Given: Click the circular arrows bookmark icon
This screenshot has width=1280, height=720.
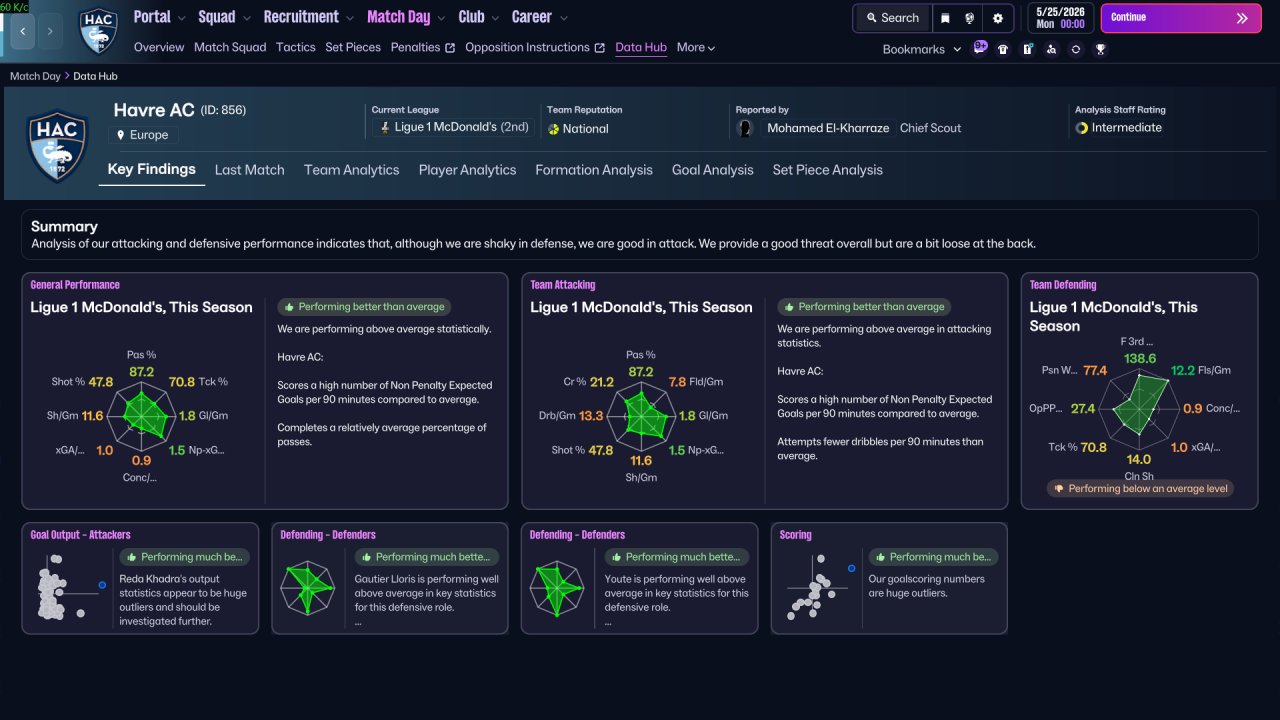Looking at the screenshot, I should 1076,49.
